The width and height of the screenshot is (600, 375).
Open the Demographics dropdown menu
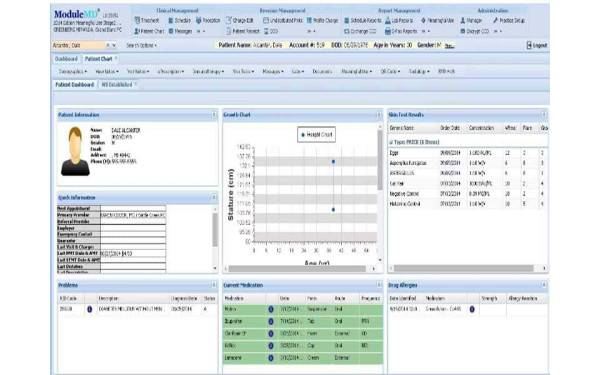click(73, 72)
